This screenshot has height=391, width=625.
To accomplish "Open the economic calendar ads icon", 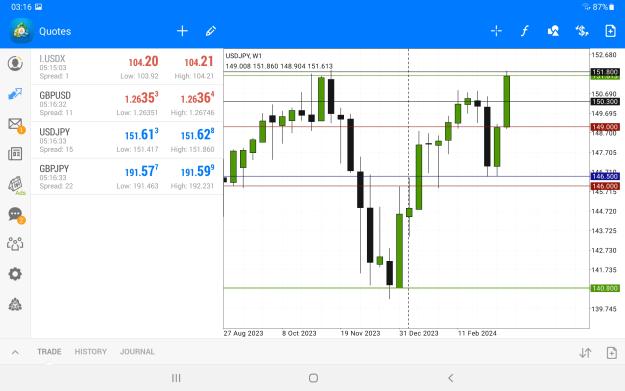I will pos(16,185).
